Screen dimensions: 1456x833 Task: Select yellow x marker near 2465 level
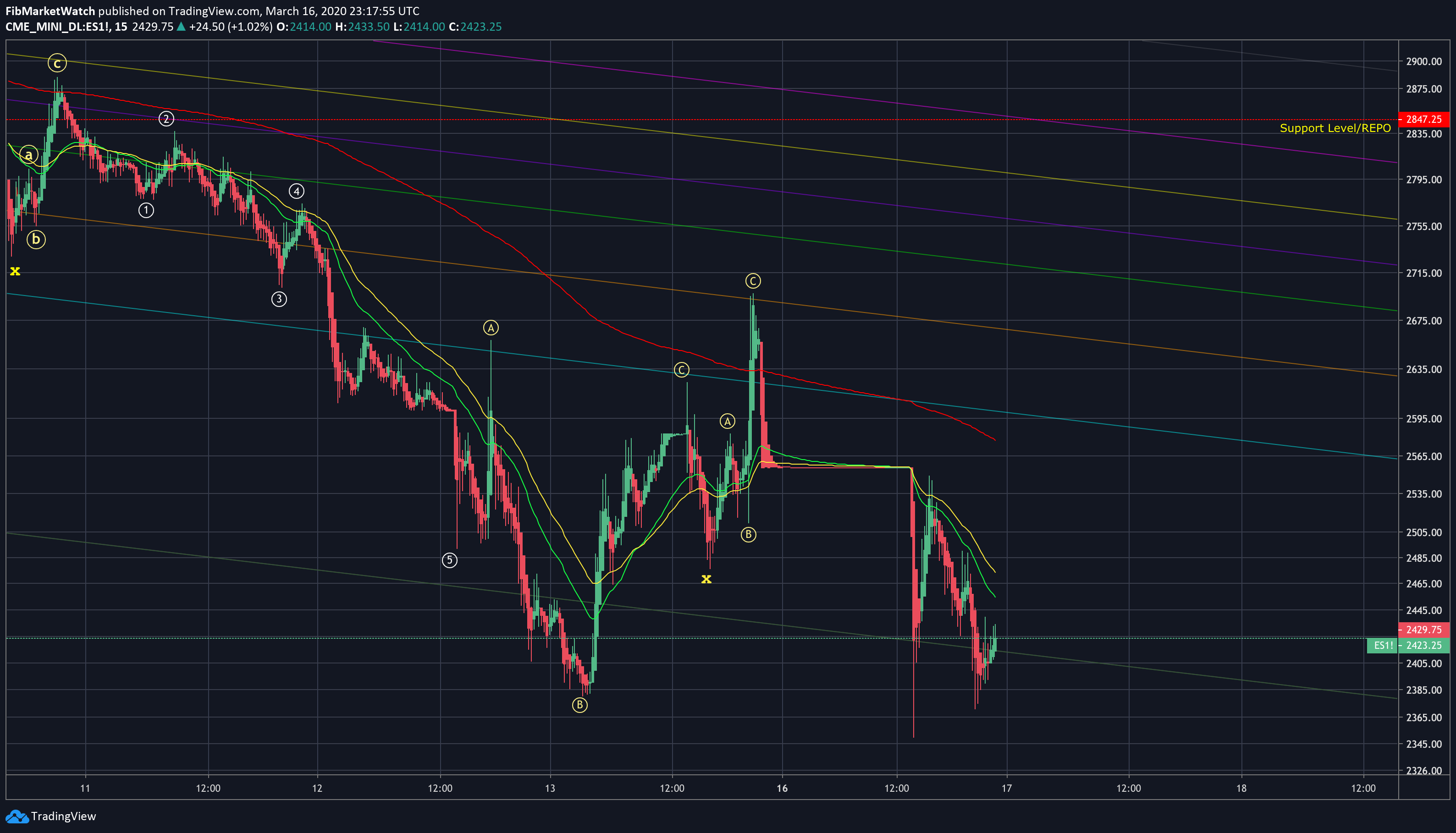[x=706, y=580]
